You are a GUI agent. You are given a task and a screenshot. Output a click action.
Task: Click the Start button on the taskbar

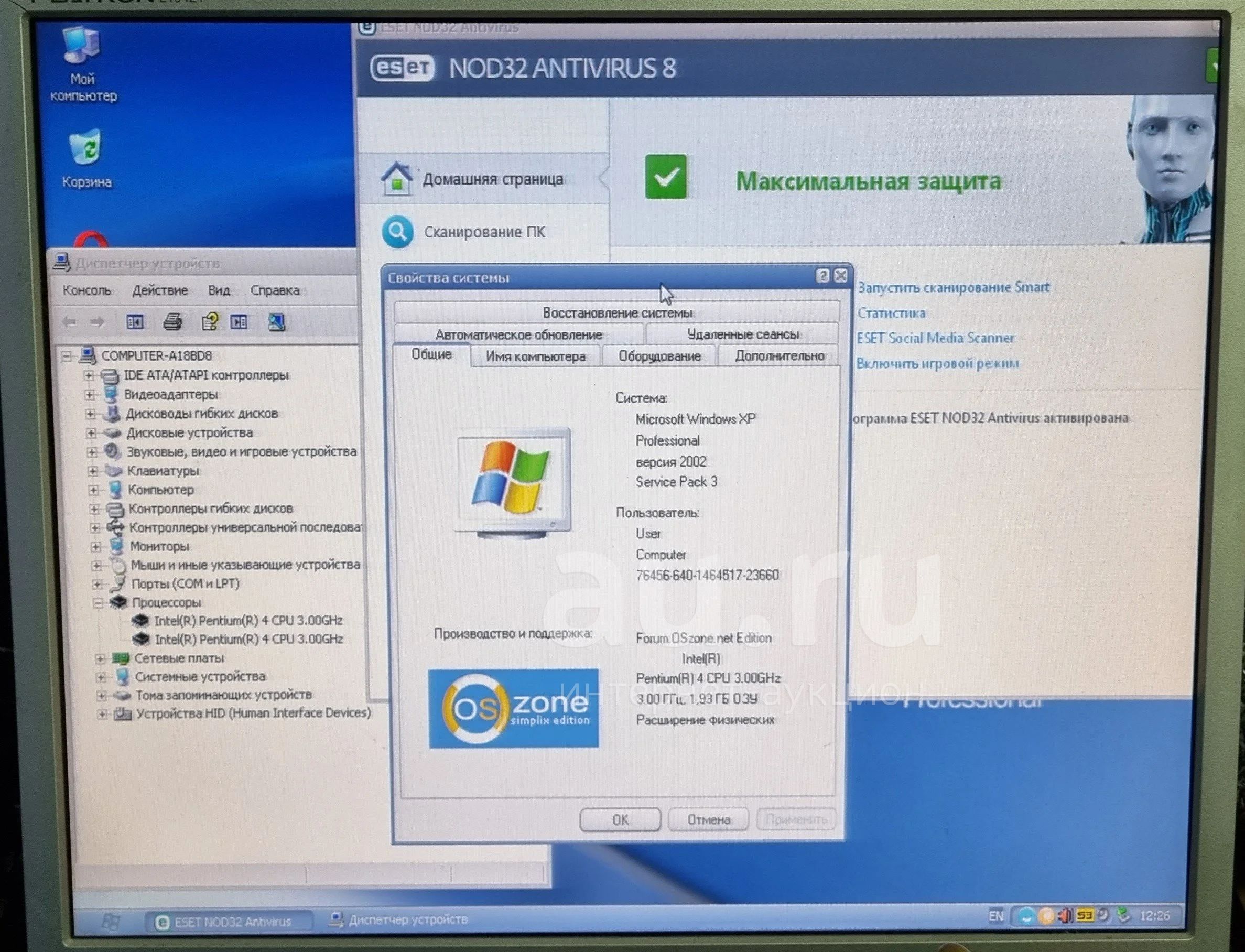click(x=111, y=922)
